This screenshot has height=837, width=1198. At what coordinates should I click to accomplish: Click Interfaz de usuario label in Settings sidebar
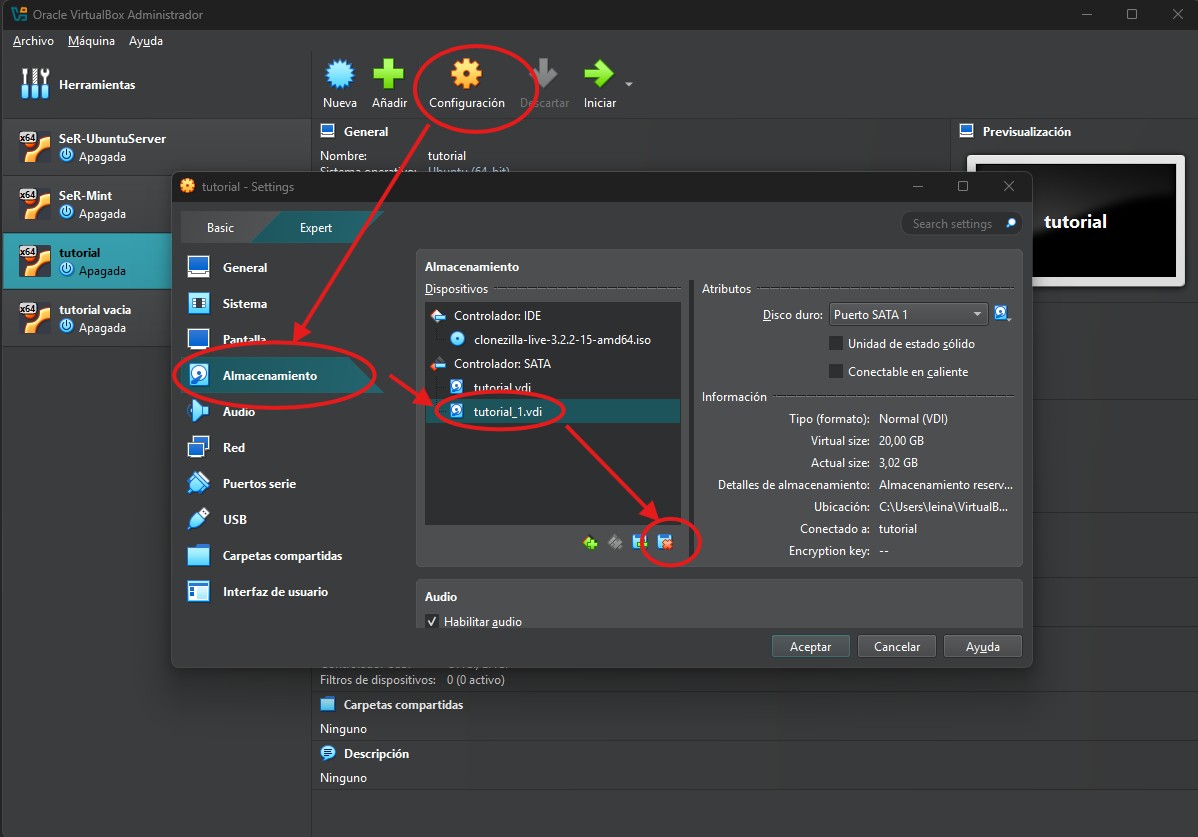click(275, 591)
